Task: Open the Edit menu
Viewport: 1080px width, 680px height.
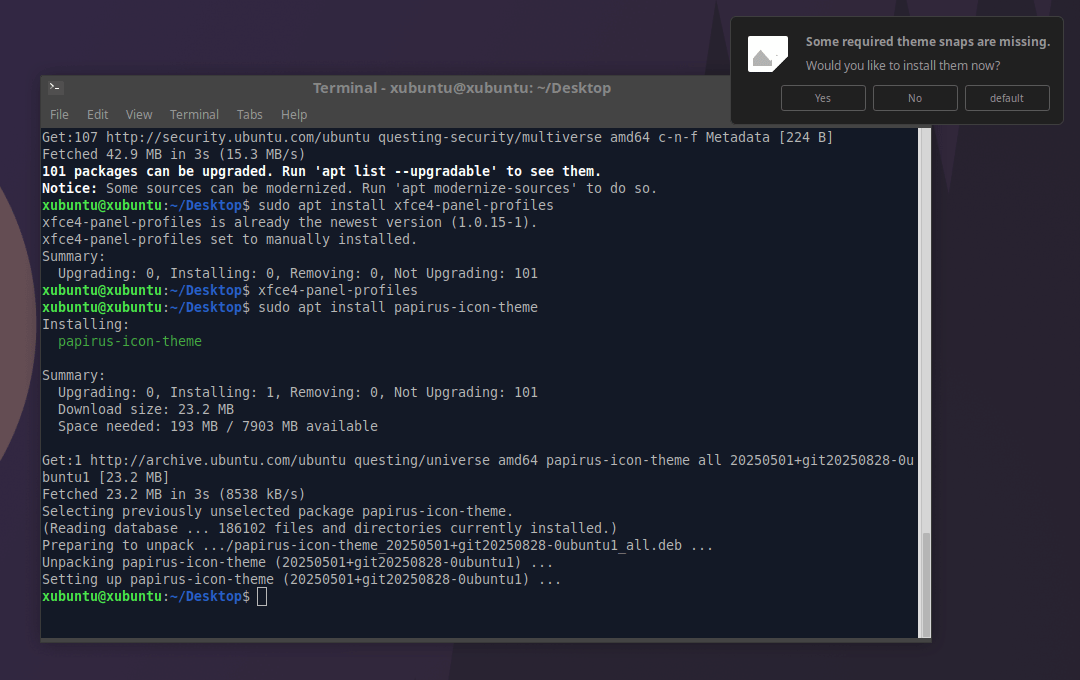Action: pyautogui.click(x=97, y=114)
